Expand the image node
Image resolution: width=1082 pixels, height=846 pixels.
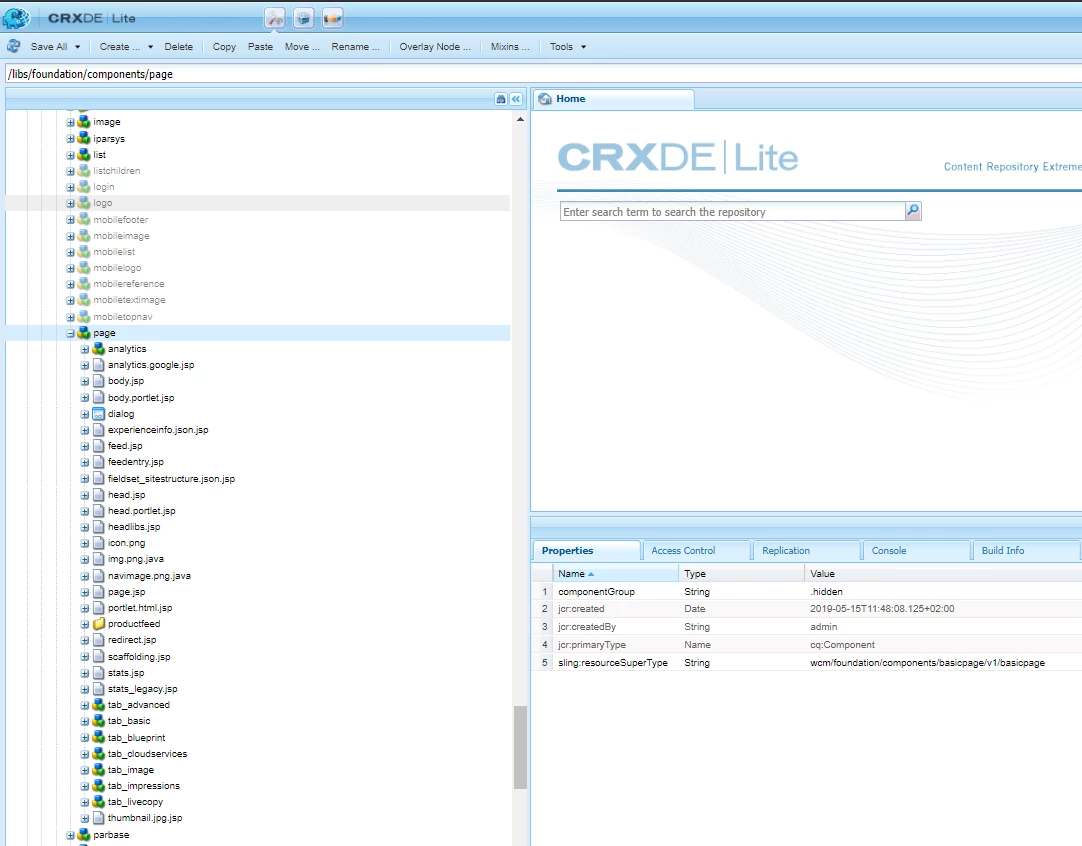point(70,122)
